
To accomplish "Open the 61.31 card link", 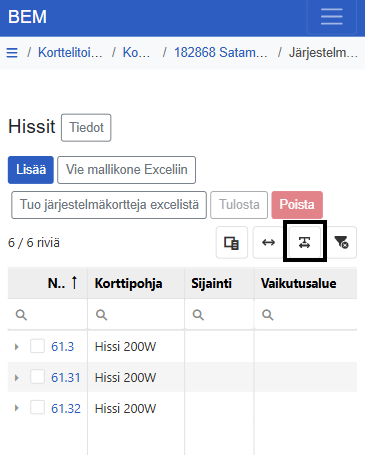I will pos(66,378).
